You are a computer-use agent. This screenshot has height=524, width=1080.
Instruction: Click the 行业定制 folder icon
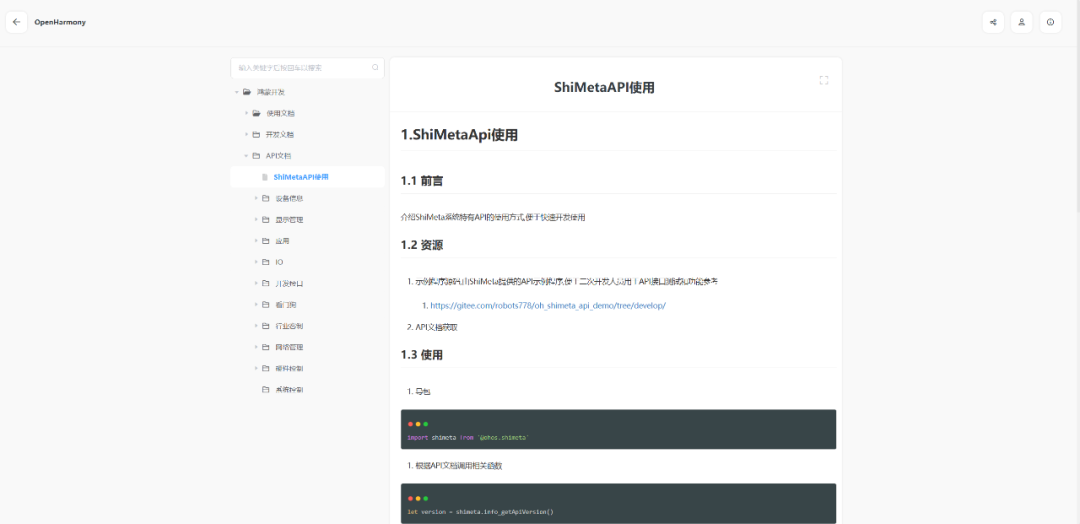tap(265, 326)
